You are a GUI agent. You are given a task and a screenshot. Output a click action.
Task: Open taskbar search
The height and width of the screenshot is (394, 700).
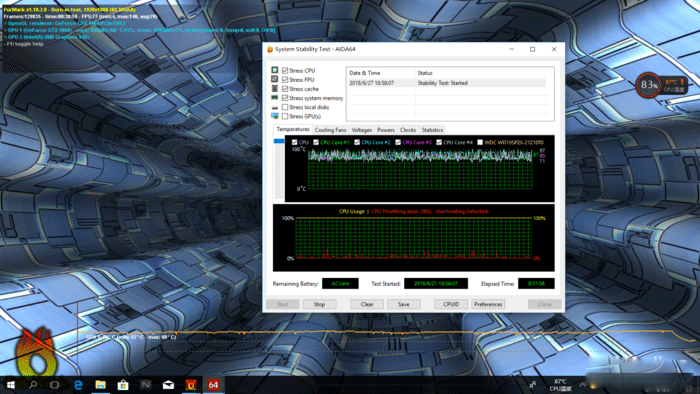click(x=33, y=385)
